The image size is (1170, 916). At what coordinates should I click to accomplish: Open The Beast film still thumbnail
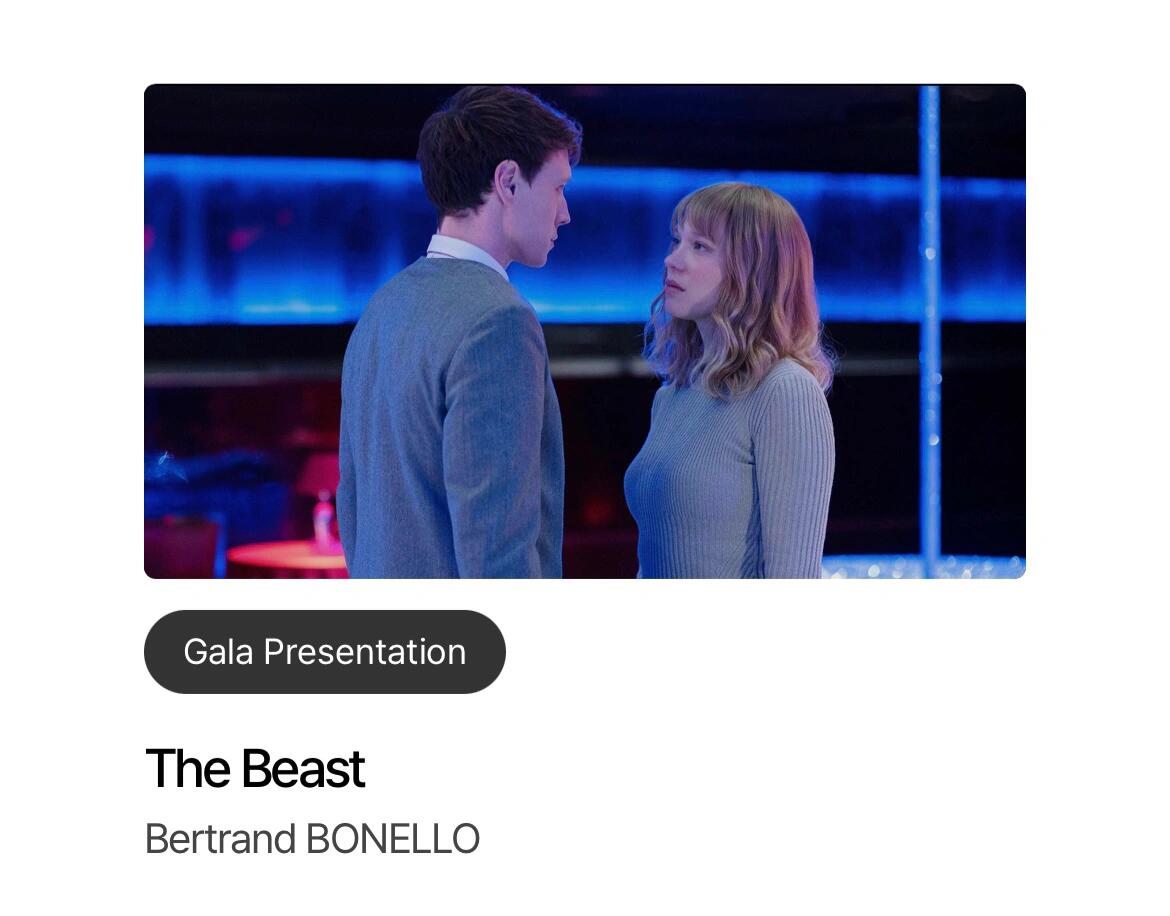(584, 331)
